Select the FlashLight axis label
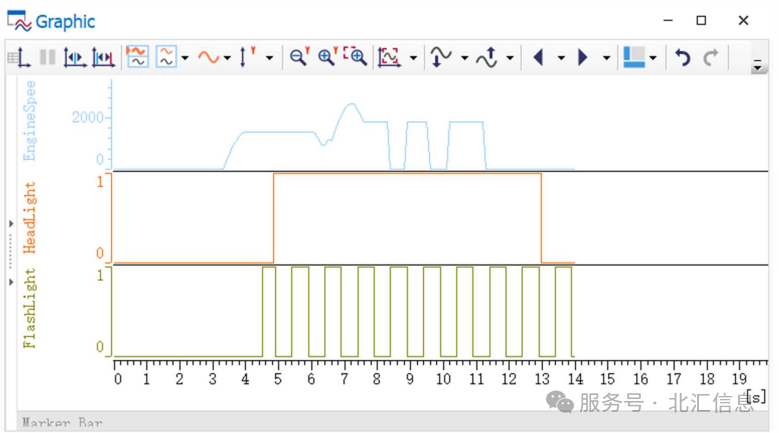Screen dimensions: 779x433 tap(30, 308)
